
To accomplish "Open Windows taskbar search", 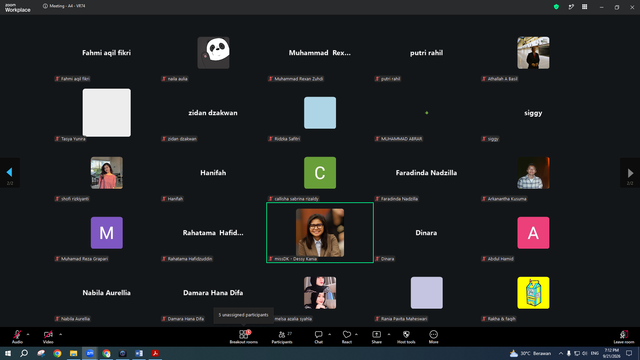I will [x=24, y=353].
